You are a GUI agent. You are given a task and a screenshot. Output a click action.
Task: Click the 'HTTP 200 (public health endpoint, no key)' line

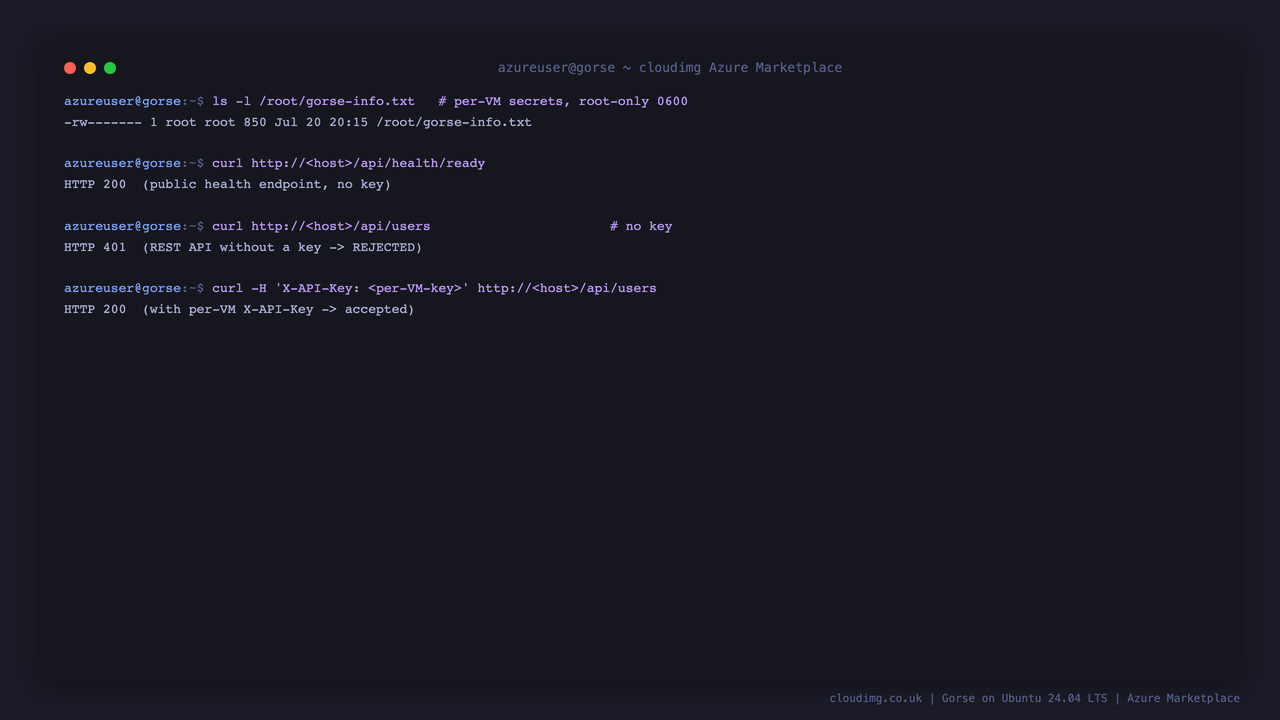click(227, 184)
